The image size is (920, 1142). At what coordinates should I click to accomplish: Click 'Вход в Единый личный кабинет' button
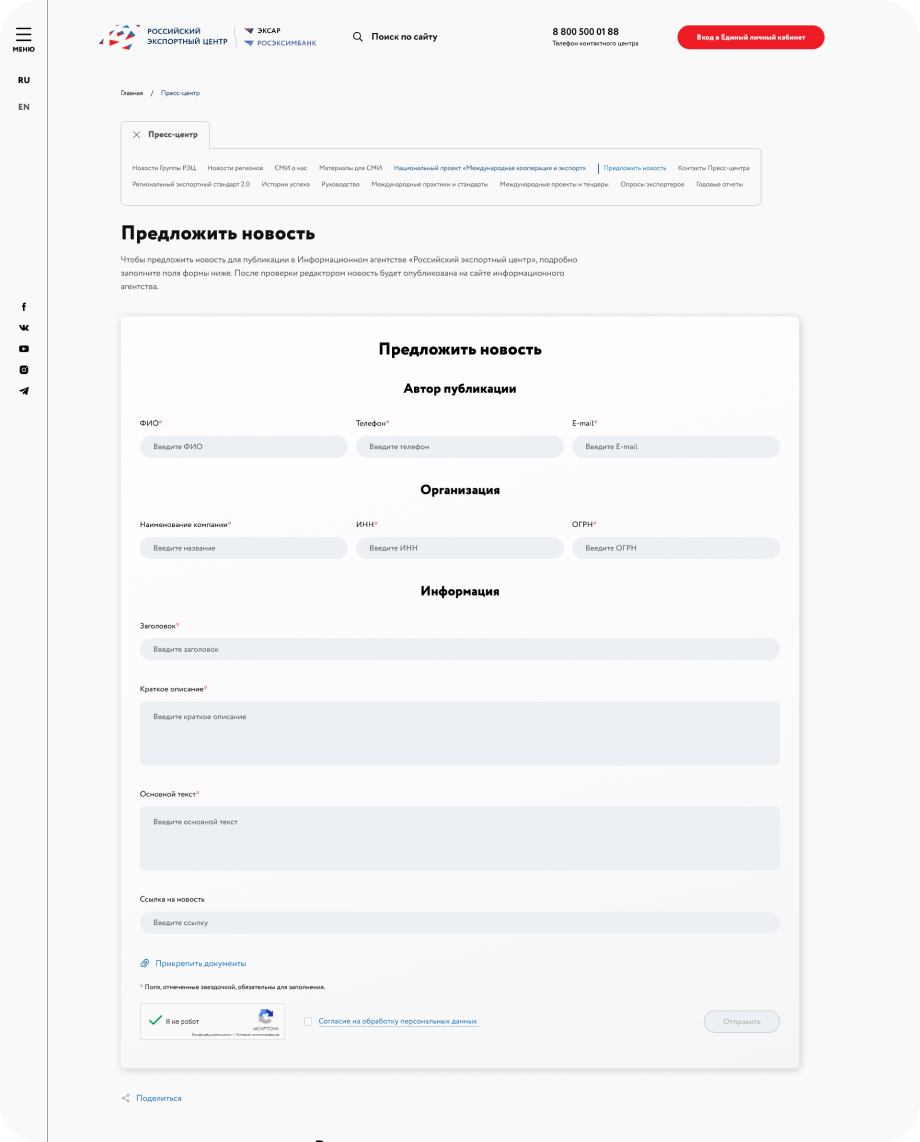(750, 37)
